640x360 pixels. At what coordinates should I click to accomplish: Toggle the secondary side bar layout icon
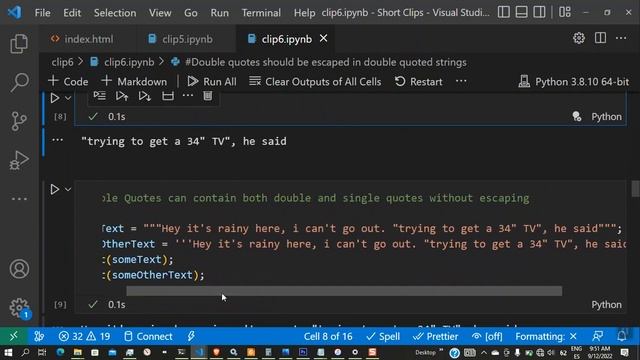[x=539, y=12]
